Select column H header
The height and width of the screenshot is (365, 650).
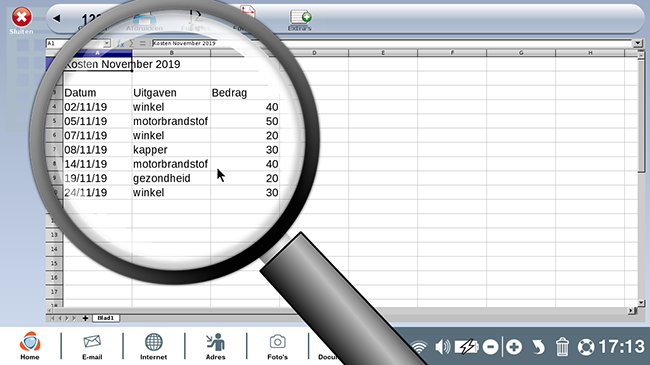coord(590,53)
